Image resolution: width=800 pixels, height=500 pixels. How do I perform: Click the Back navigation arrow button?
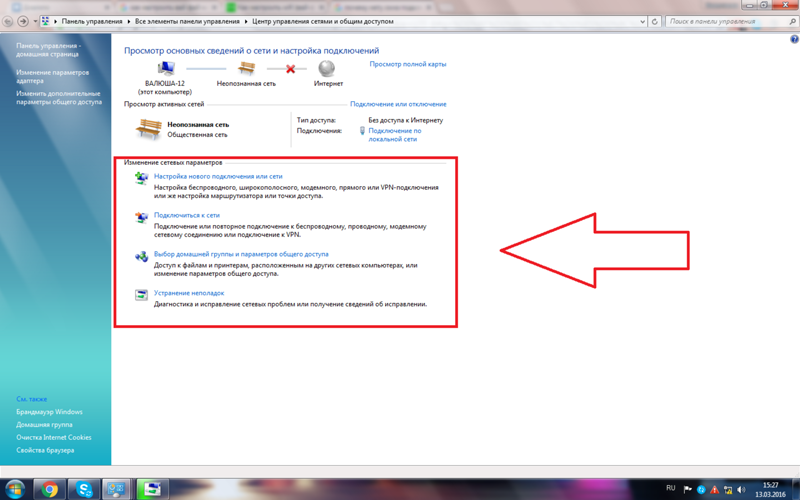pos(8,21)
